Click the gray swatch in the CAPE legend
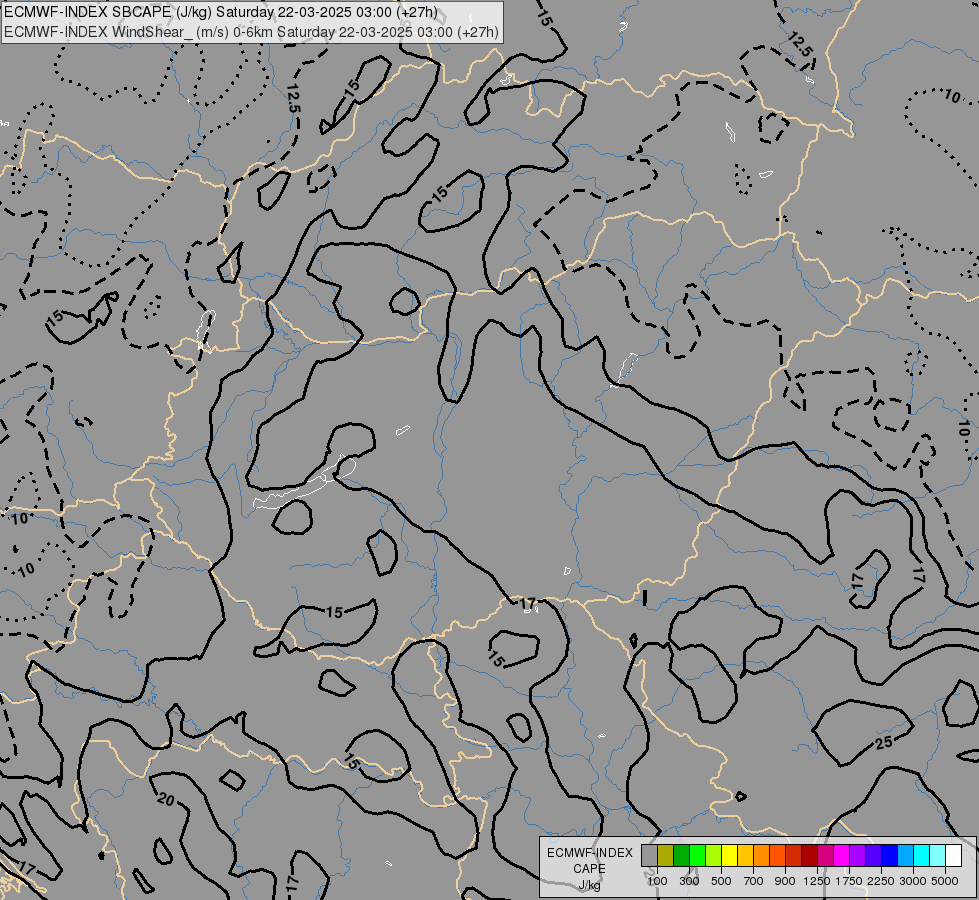 pyautogui.click(x=649, y=856)
